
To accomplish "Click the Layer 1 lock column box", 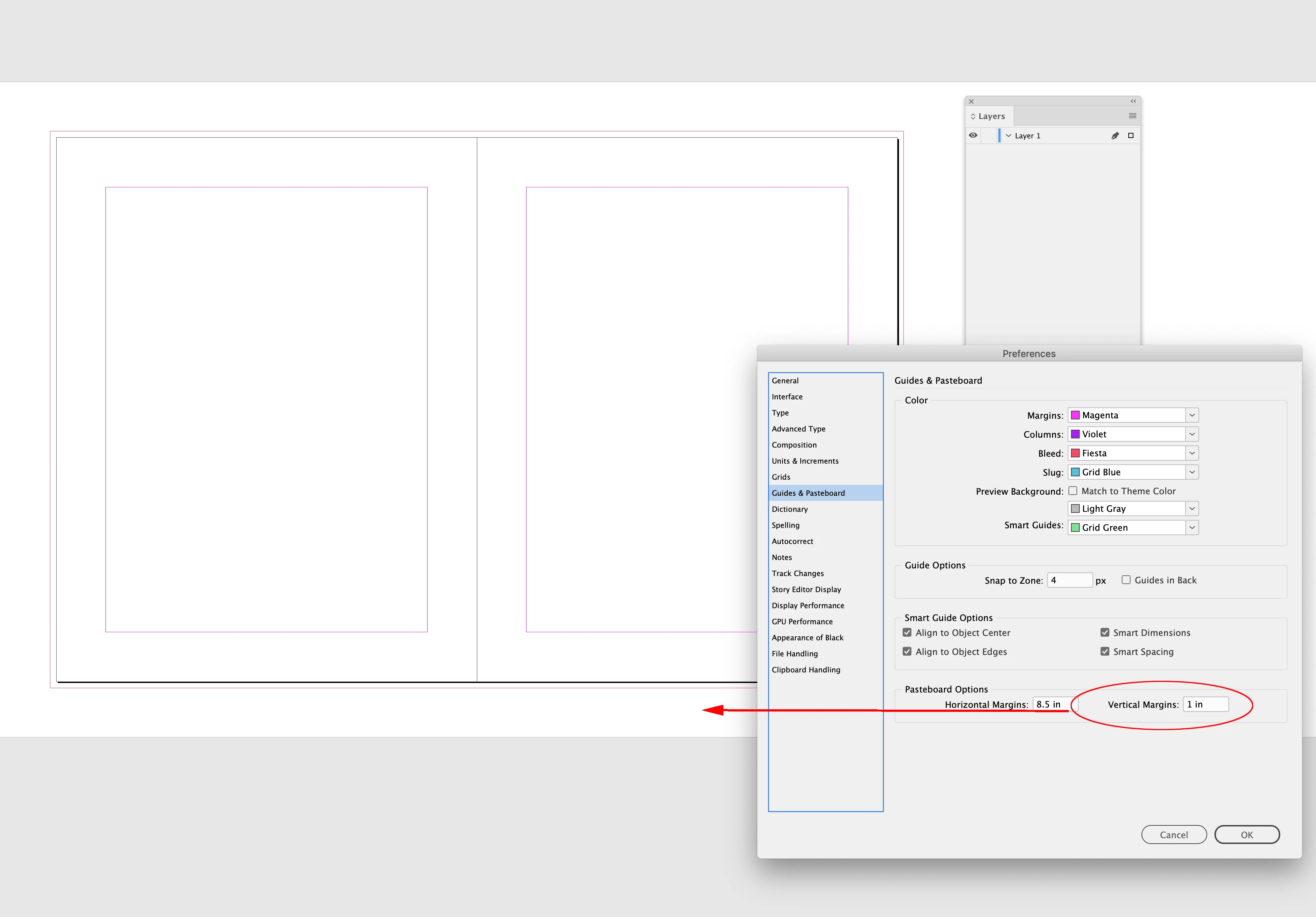I will [x=988, y=136].
